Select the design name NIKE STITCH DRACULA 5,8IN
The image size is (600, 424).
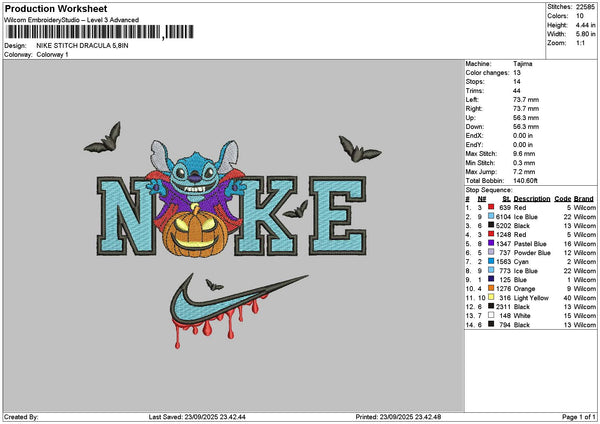coord(82,46)
